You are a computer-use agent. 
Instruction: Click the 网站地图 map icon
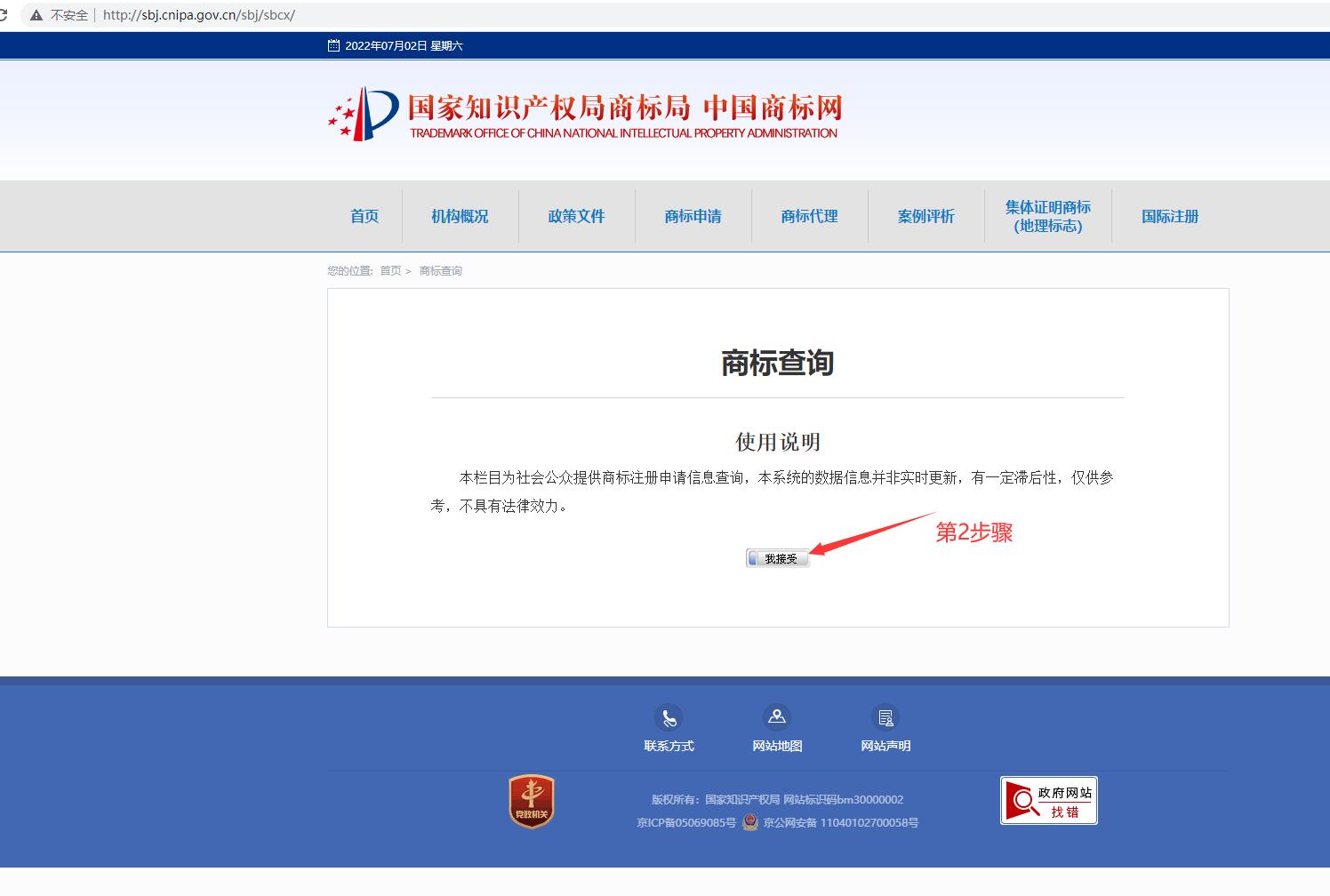click(x=777, y=716)
